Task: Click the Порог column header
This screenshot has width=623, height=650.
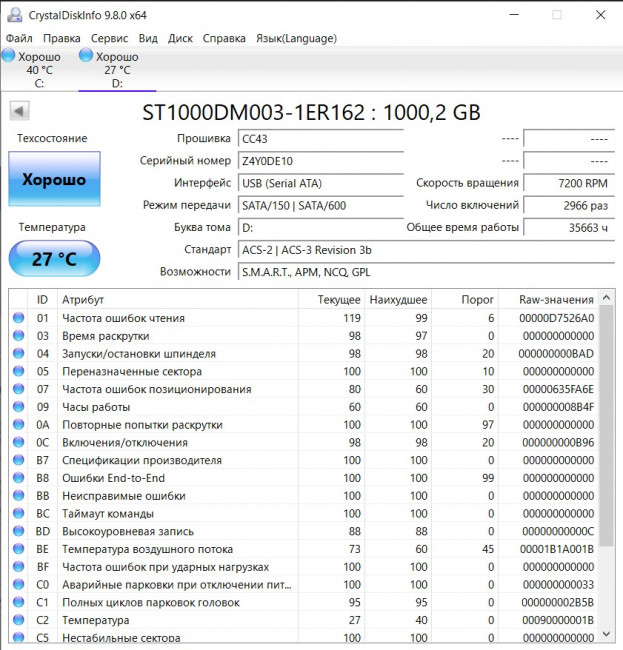Action: (x=465, y=299)
